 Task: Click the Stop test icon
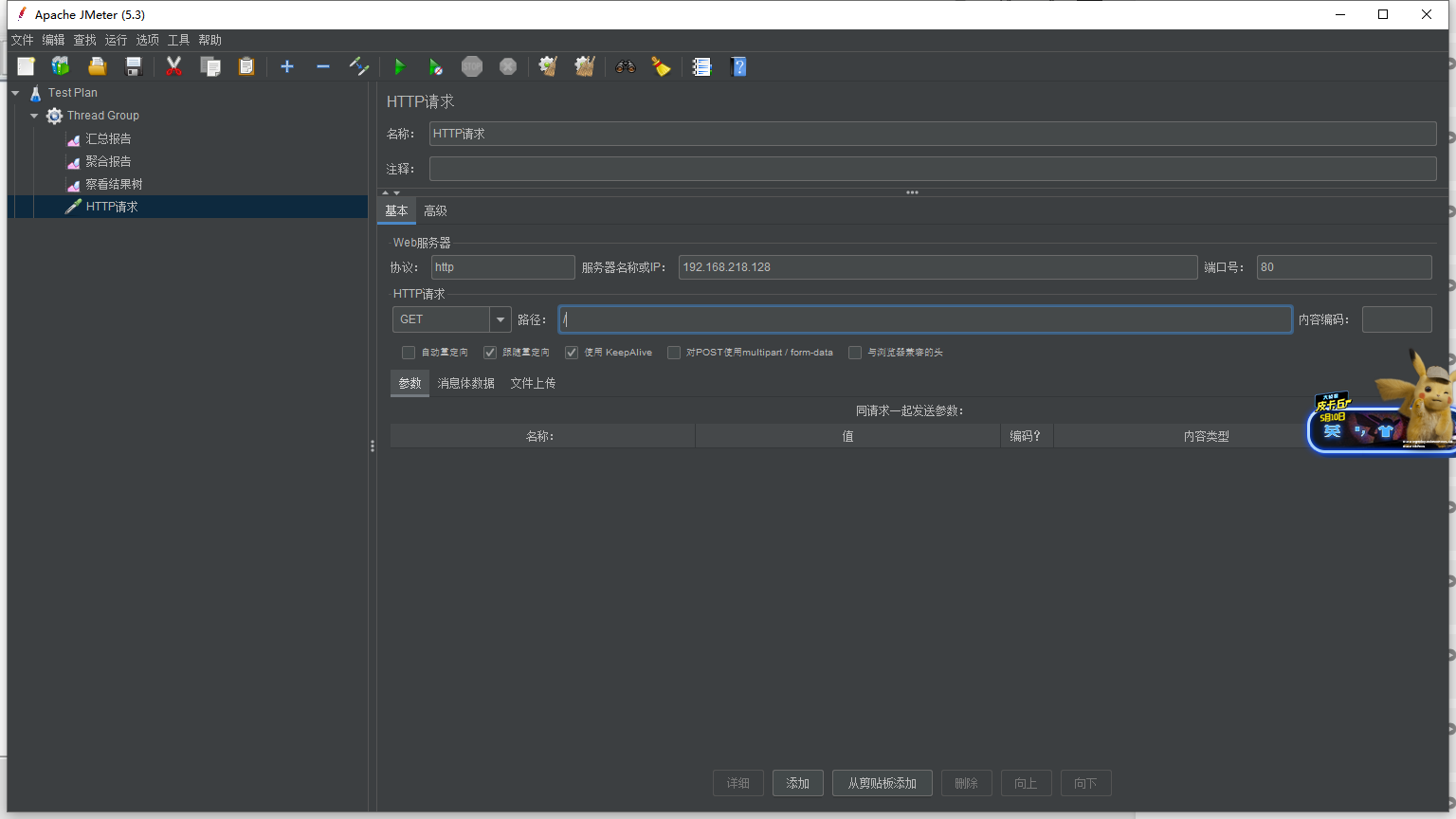point(472,66)
